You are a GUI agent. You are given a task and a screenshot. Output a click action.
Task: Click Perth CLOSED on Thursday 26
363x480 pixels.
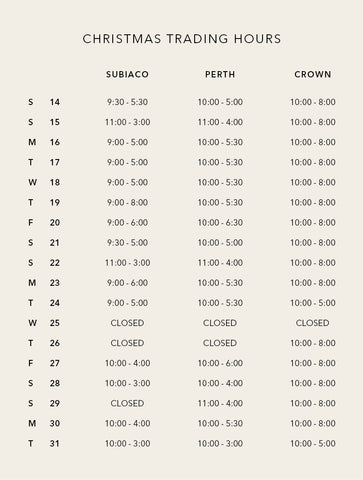(x=220, y=343)
